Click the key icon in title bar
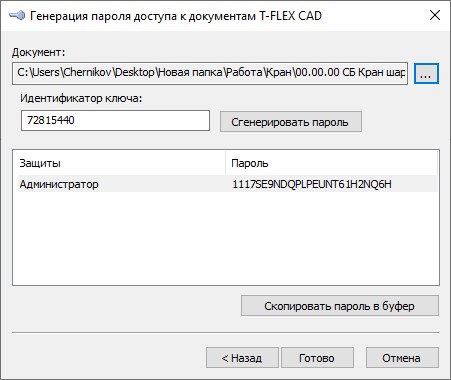Image resolution: width=451 pixels, height=380 pixels. point(17,15)
